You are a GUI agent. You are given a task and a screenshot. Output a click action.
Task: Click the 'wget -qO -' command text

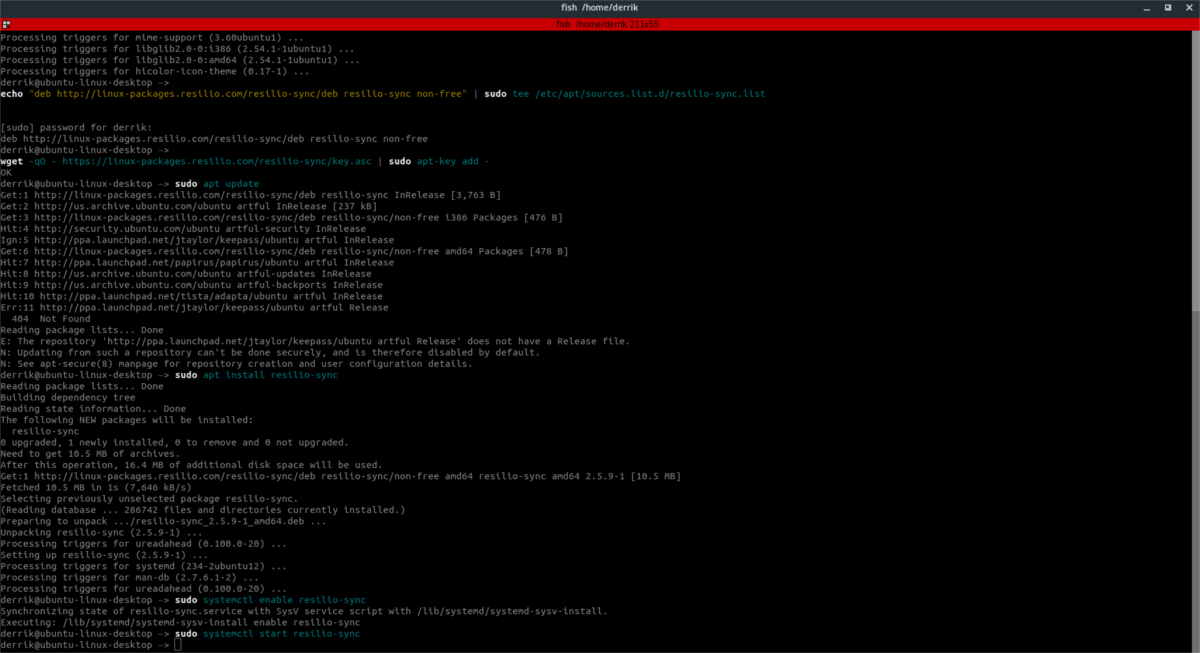pos(29,160)
